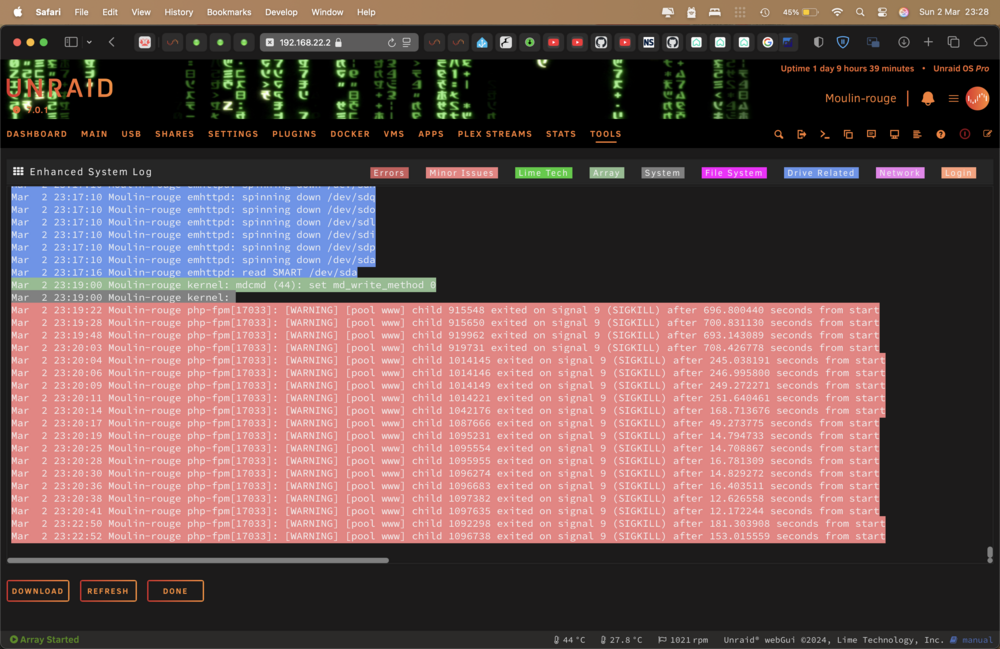Click the blue shield extension icon
The width and height of the screenshot is (1000, 649).
(843, 42)
